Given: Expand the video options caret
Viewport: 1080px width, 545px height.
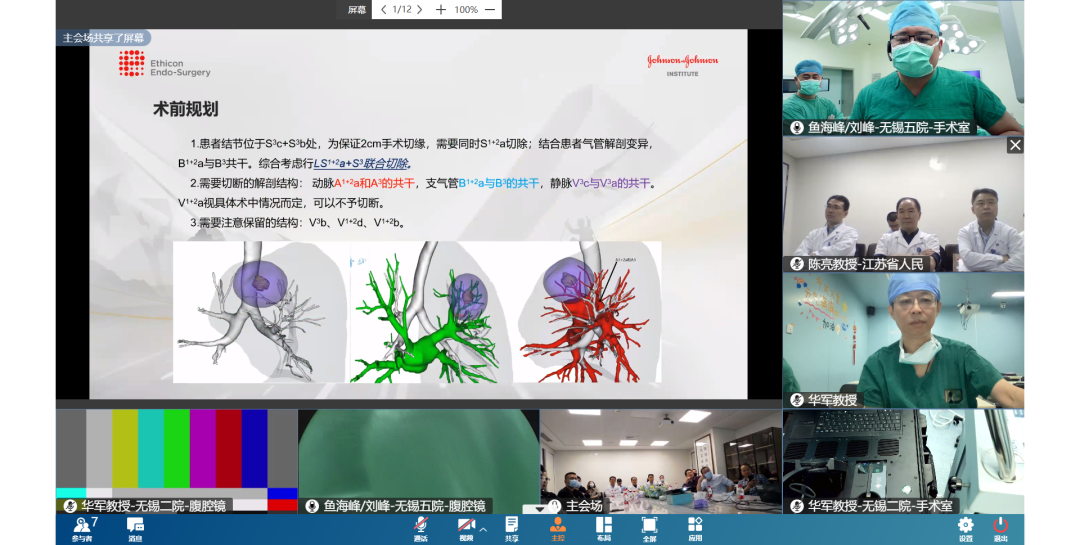Looking at the screenshot, I should 484,529.
